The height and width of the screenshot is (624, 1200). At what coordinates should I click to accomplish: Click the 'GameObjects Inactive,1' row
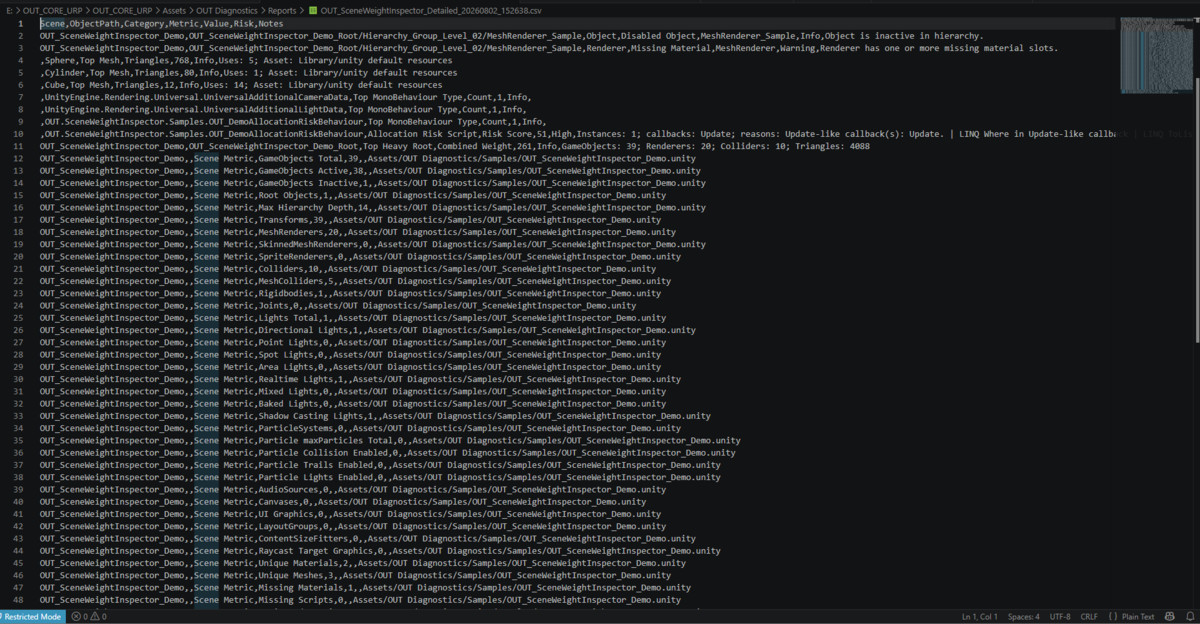tap(373, 183)
